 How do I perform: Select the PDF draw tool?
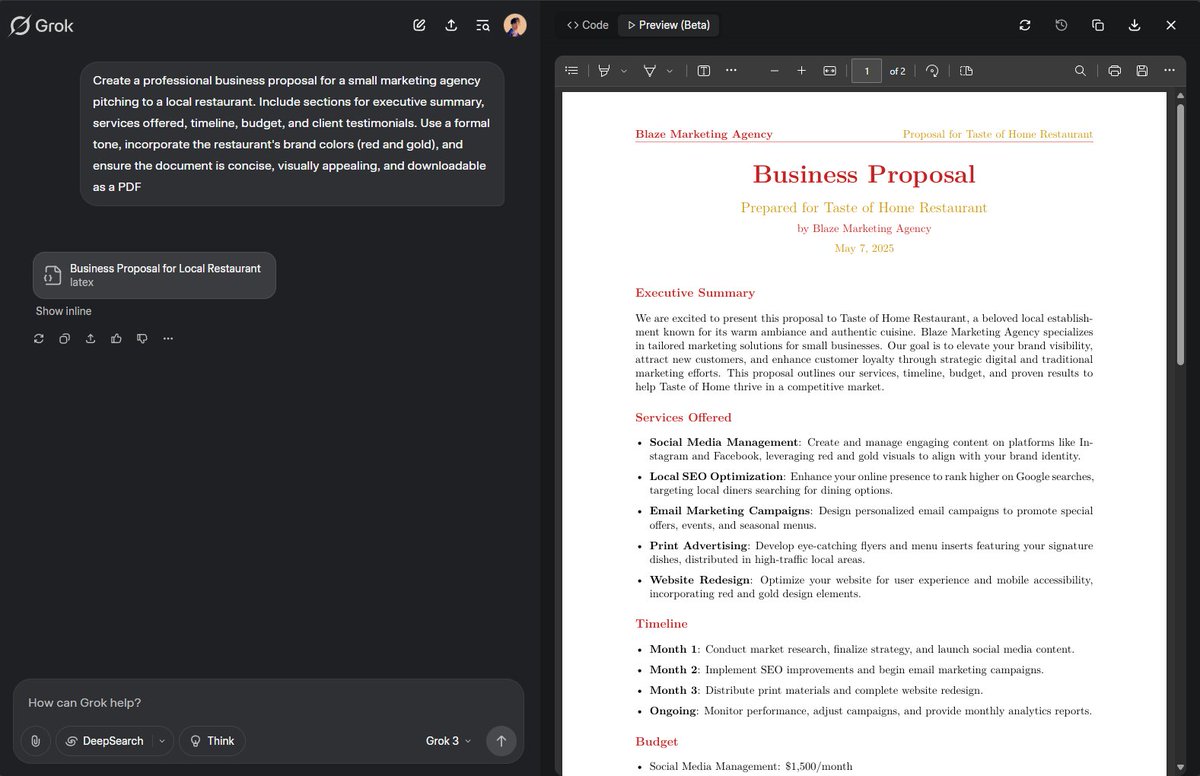click(x=650, y=70)
